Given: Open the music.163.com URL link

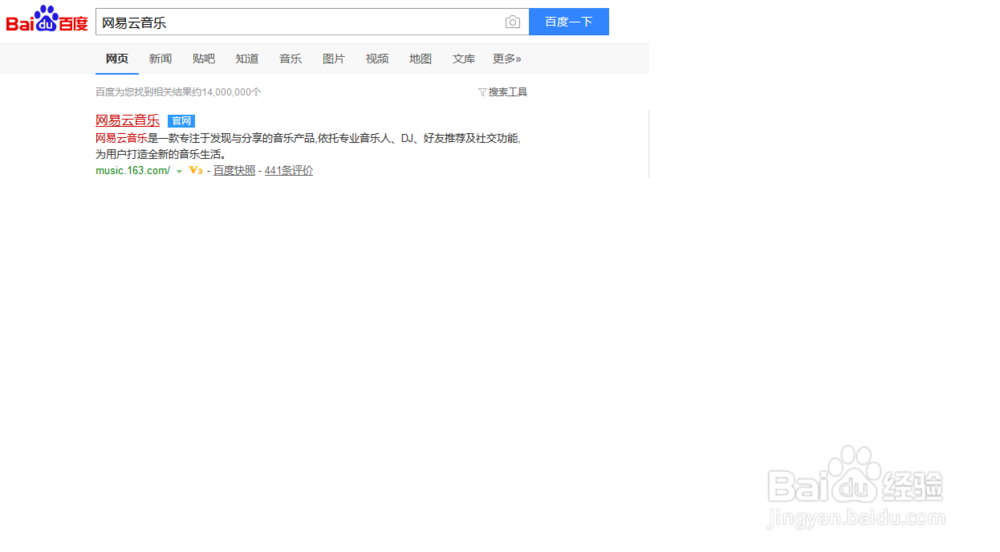Looking at the screenshot, I should coord(133,170).
